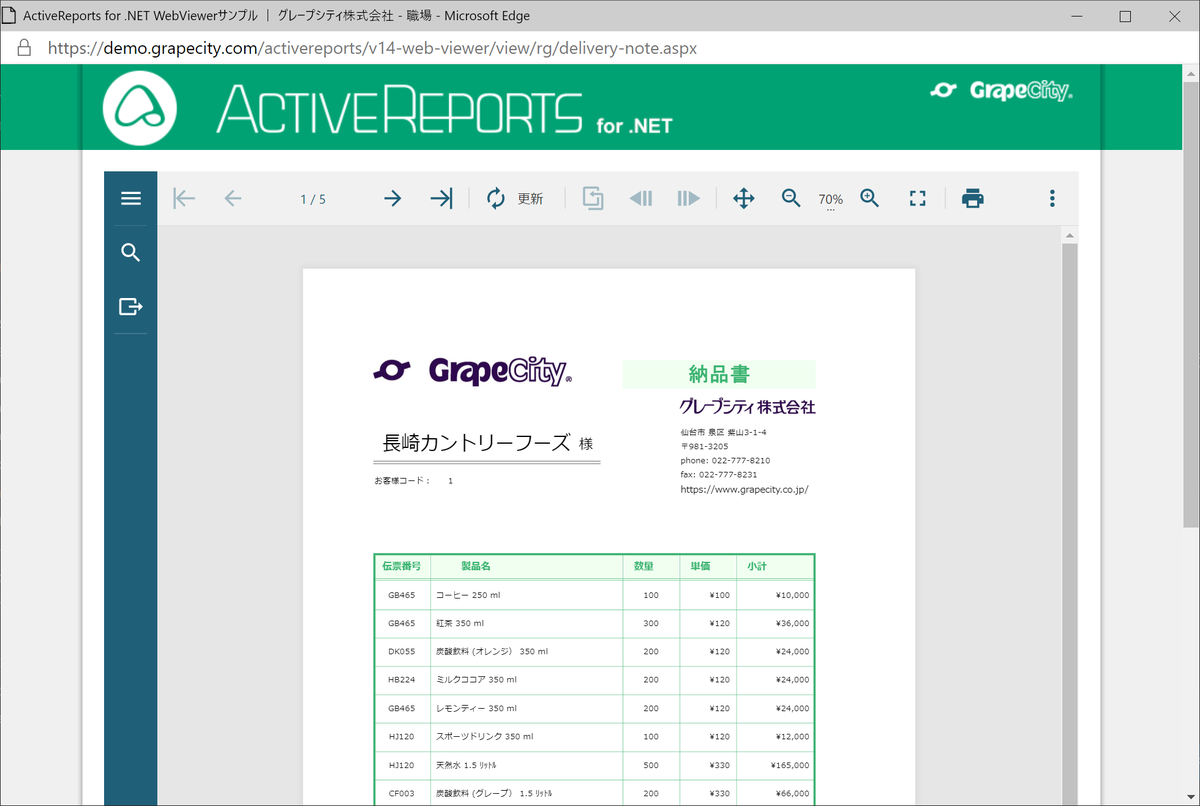This screenshot has width=1200, height=806.
Task: Print the report
Action: point(973,198)
